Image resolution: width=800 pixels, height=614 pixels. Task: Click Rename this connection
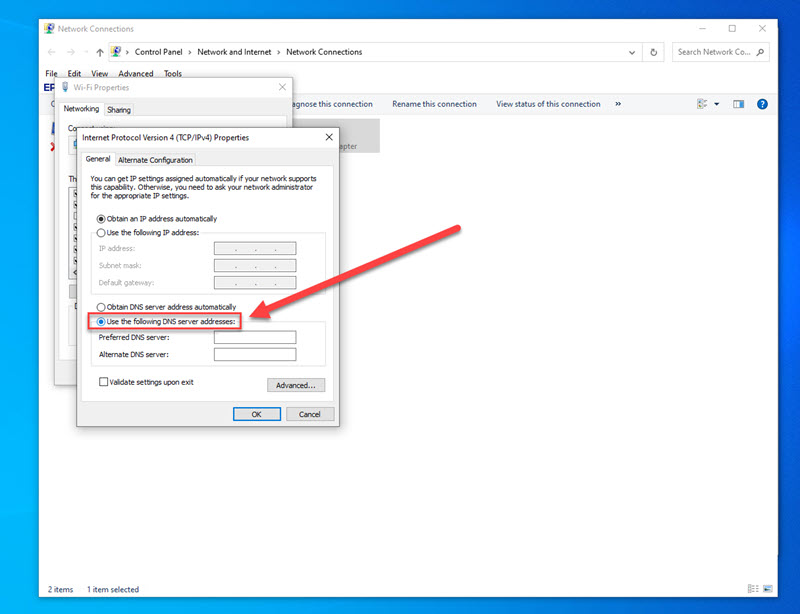click(434, 104)
